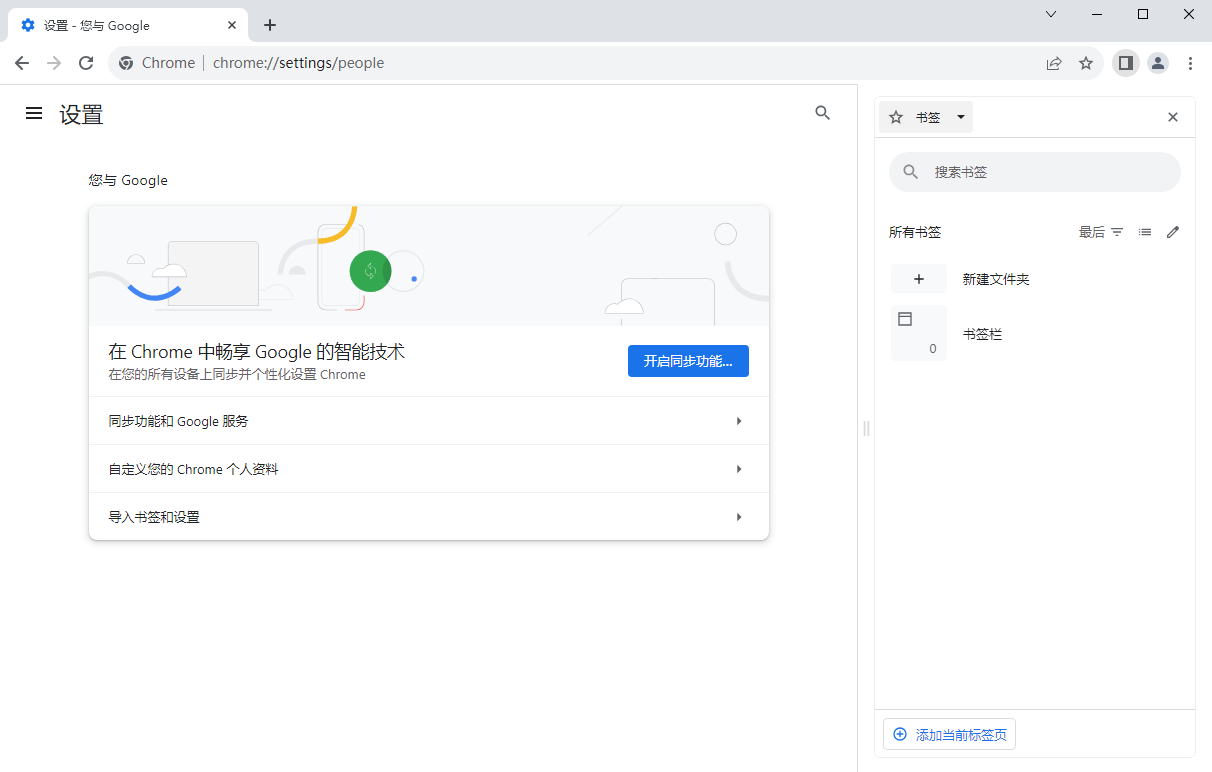Click the 您与 Google section heading

point(128,180)
